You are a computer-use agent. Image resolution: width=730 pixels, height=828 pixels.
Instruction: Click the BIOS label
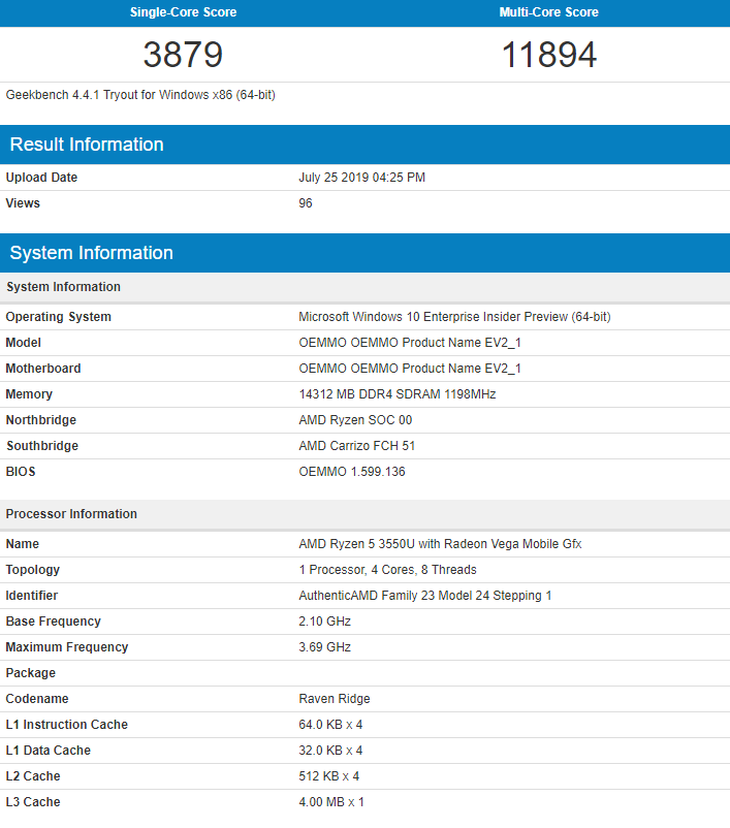(x=21, y=472)
